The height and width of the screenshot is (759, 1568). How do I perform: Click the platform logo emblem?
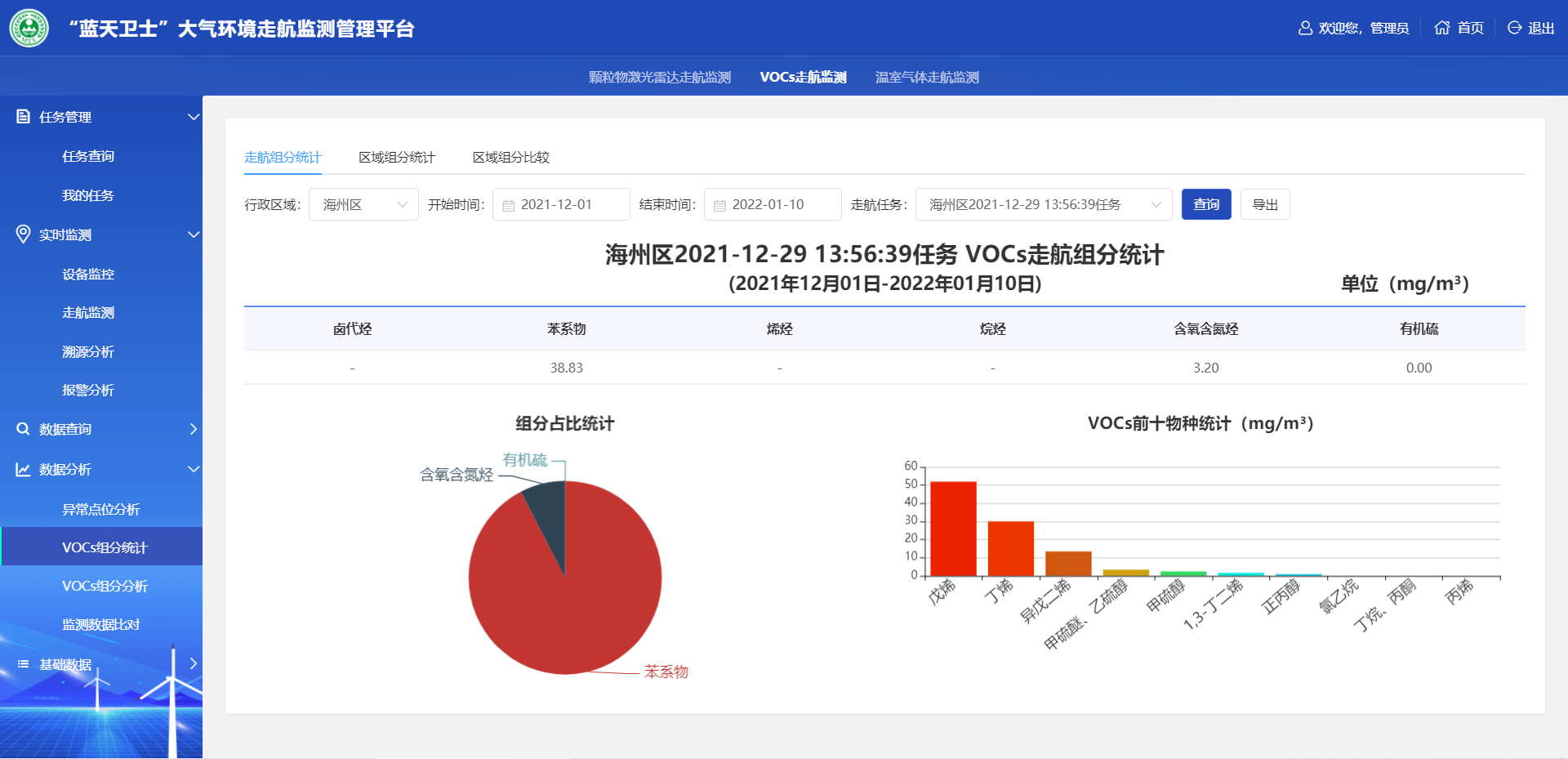[x=29, y=29]
